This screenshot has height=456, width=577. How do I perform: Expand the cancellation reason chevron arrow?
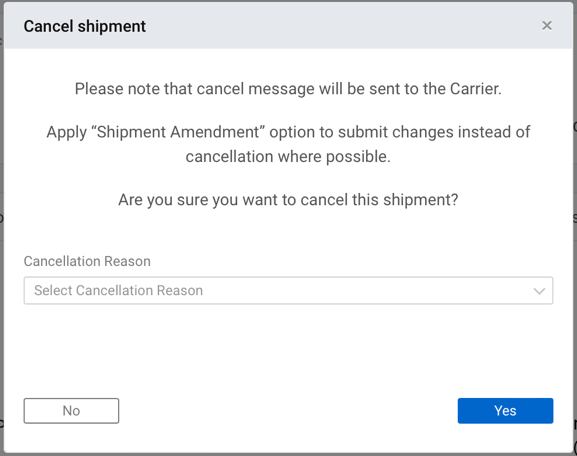(x=539, y=291)
